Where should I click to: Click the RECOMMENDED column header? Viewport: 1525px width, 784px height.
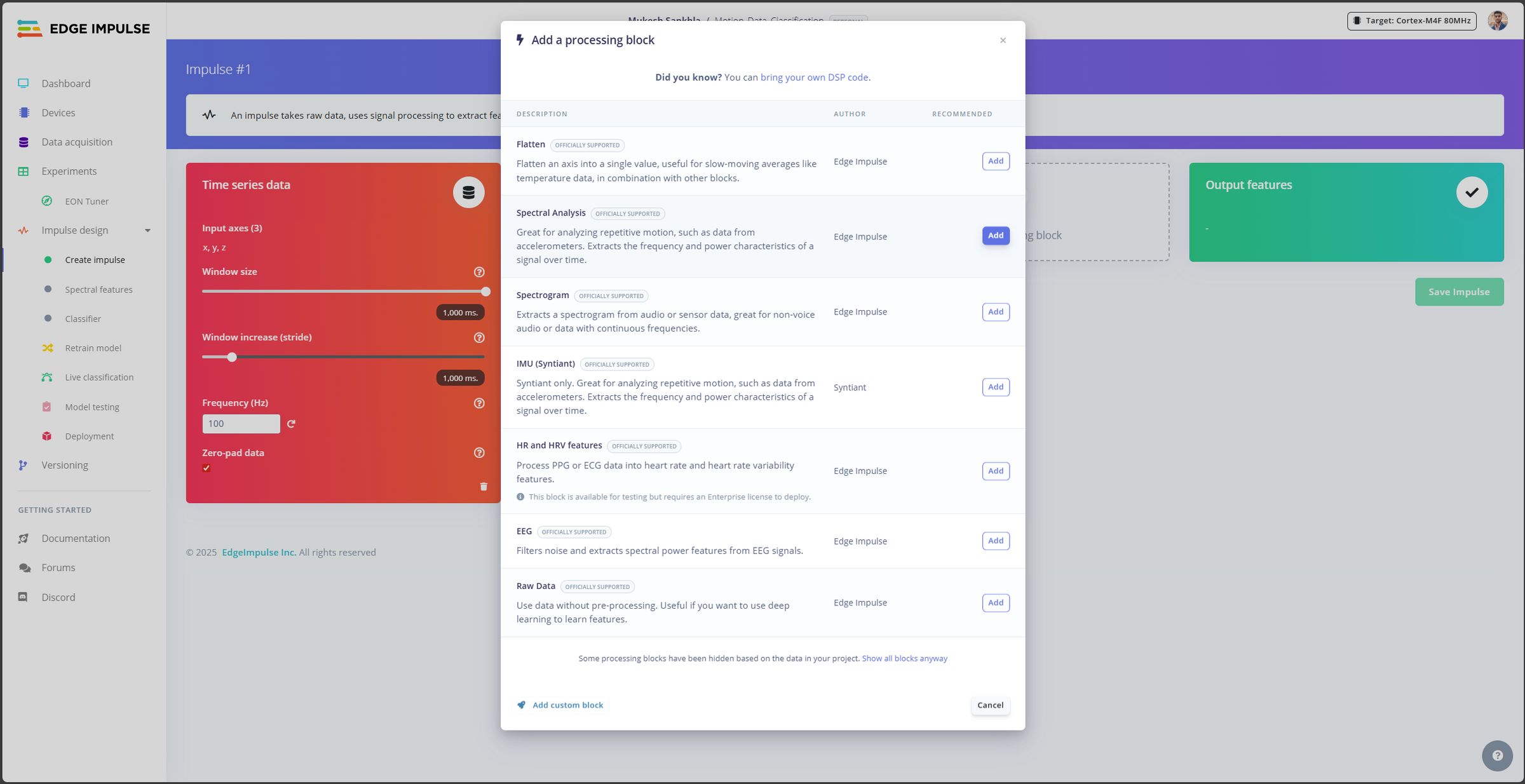pyautogui.click(x=962, y=114)
